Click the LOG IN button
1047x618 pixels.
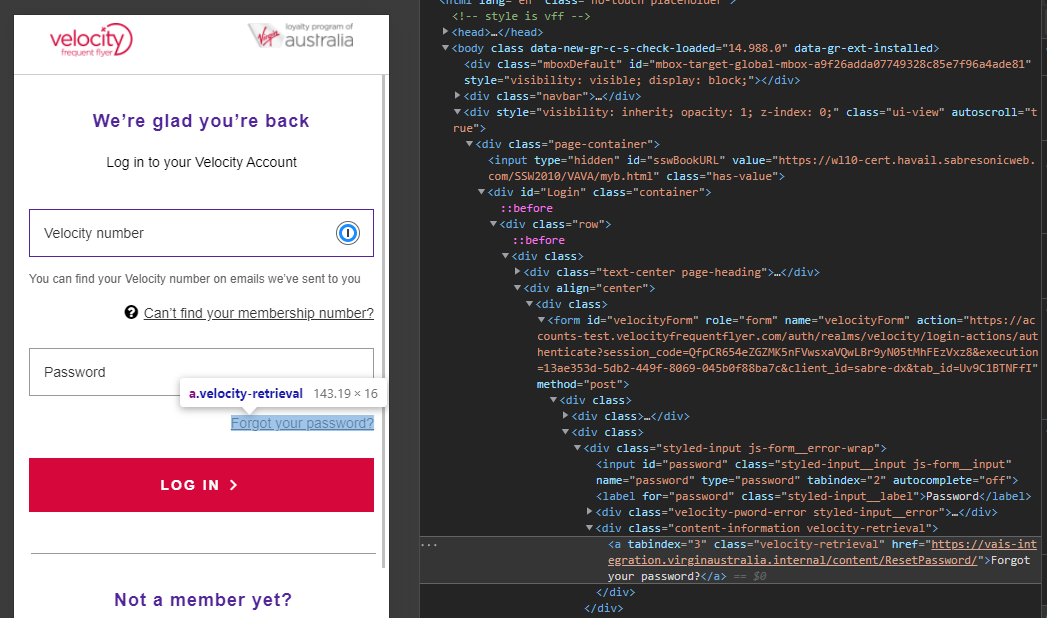(x=201, y=485)
